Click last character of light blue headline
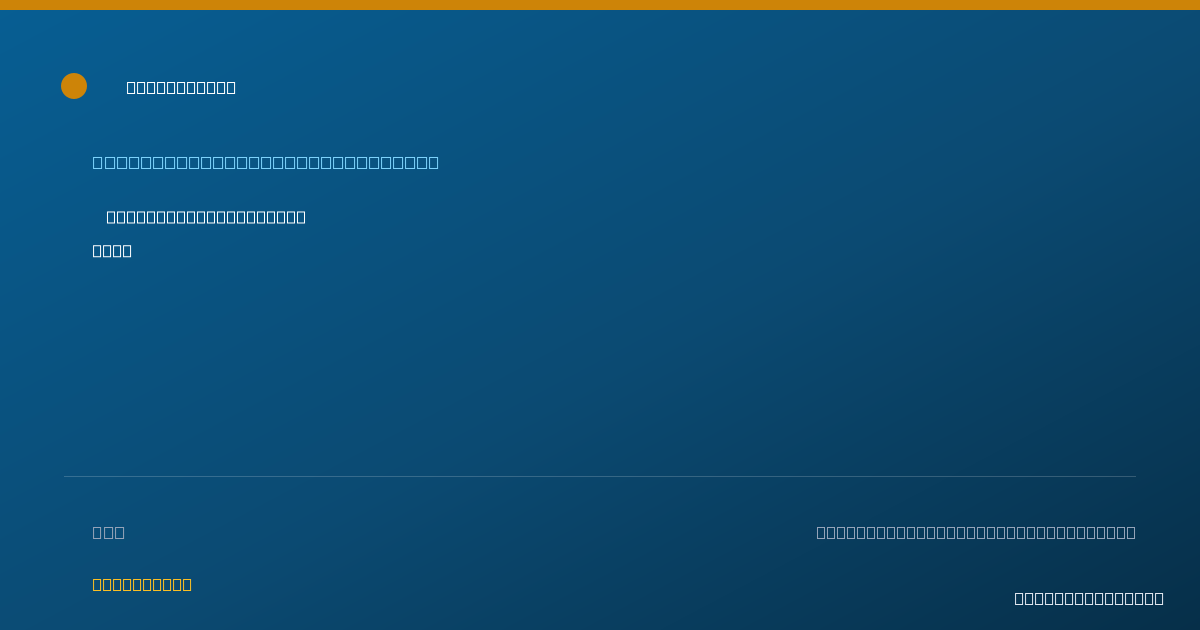1200x630 pixels. click(433, 162)
